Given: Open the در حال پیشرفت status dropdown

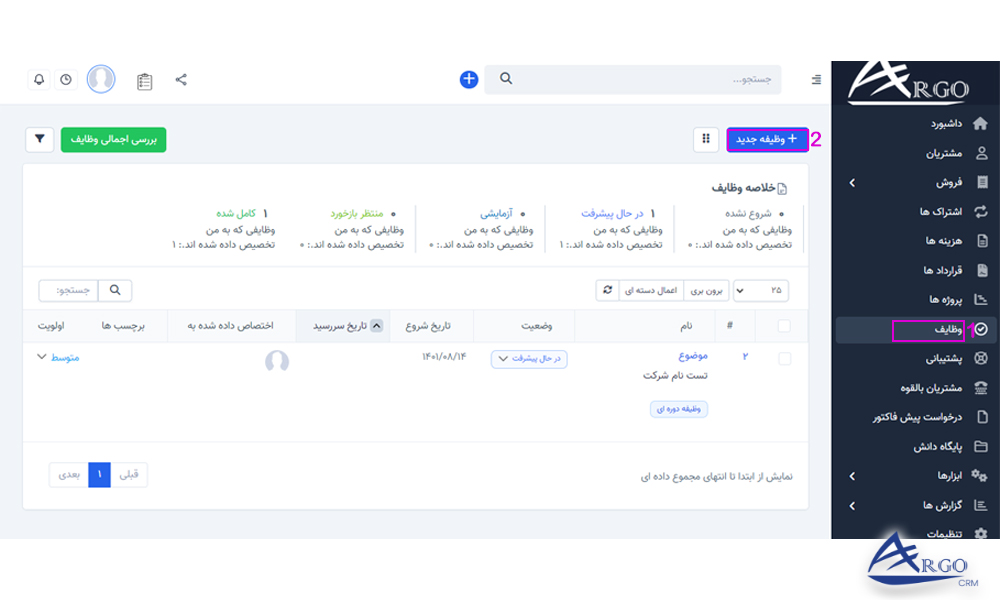Looking at the screenshot, I should (528, 360).
